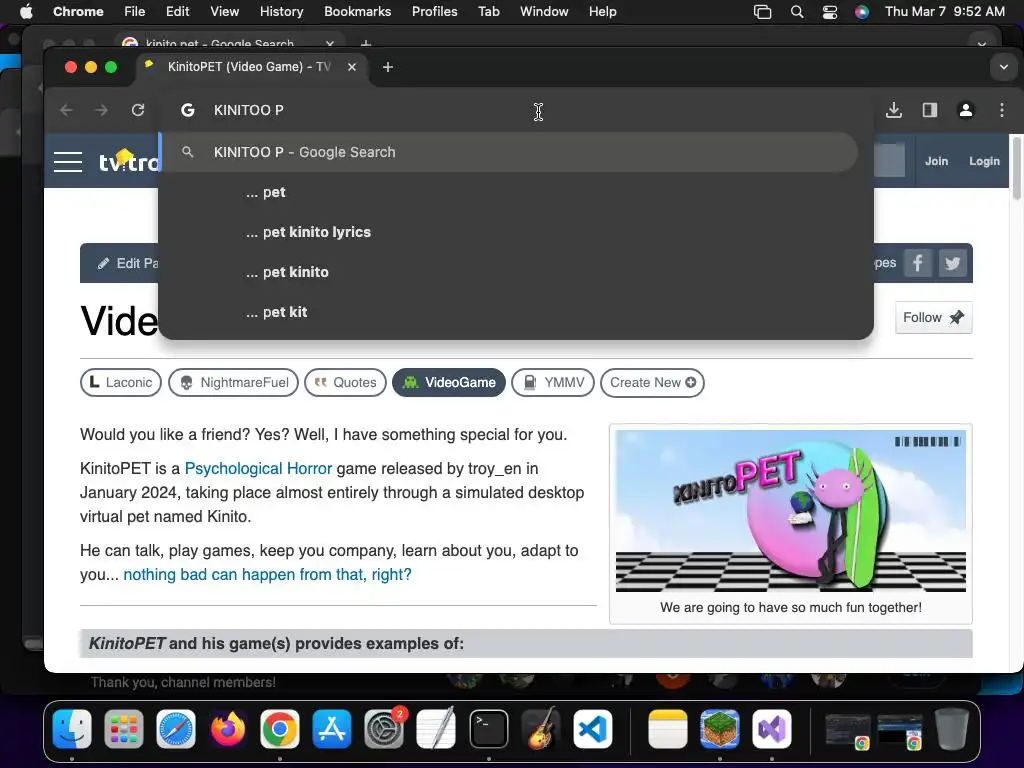Switch to the YMMV subpage
The height and width of the screenshot is (768, 1024).
[x=552, y=383]
